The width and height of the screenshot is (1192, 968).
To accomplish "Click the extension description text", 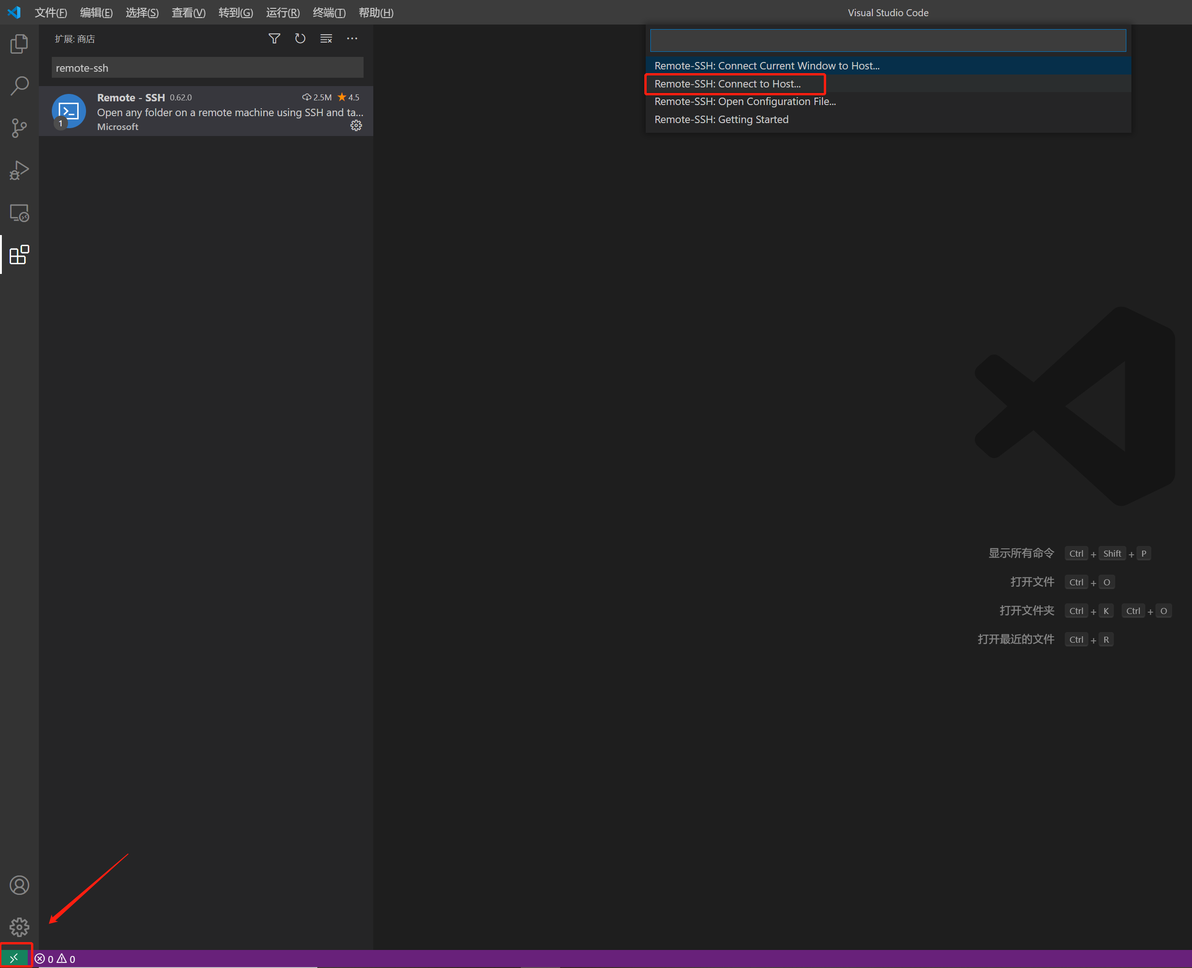I will tap(230, 113).
